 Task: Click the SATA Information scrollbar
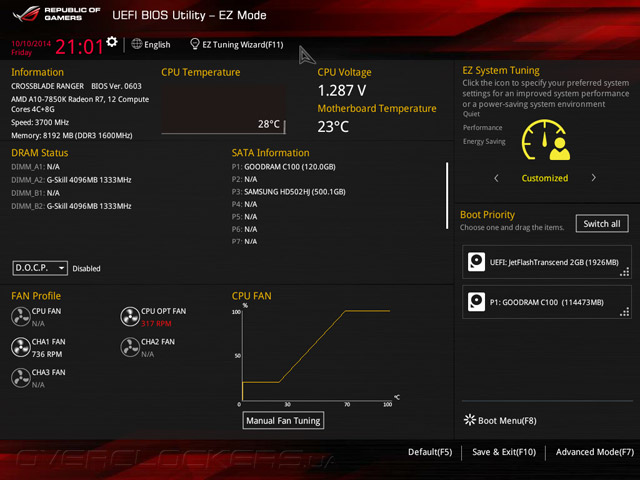point(447,196)
